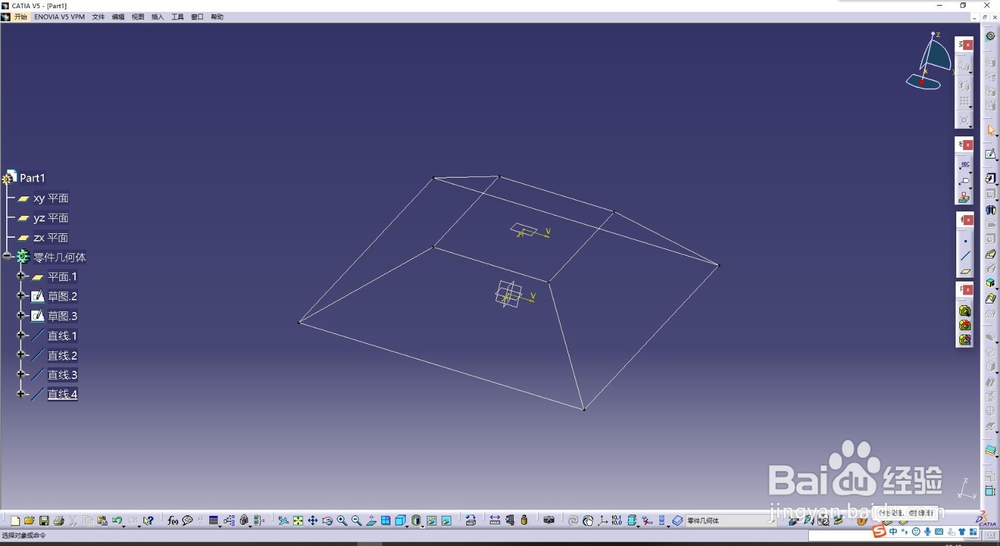The width and height of the screenshot is (1000, 546).
Task: Select the Sketcher tool in right toolbar
Action: (x=990, y=153)
